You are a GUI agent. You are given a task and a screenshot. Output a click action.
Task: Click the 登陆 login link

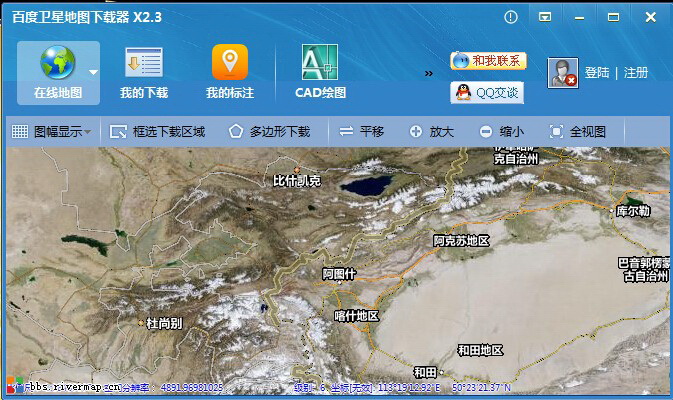point(597,73)
